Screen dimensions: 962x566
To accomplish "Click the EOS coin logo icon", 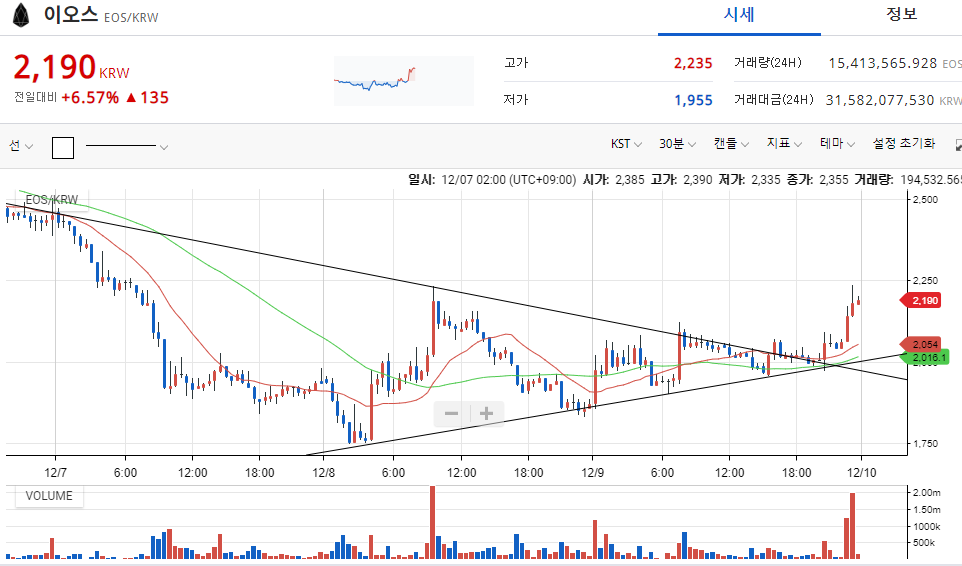I will (x=21, y=15).
